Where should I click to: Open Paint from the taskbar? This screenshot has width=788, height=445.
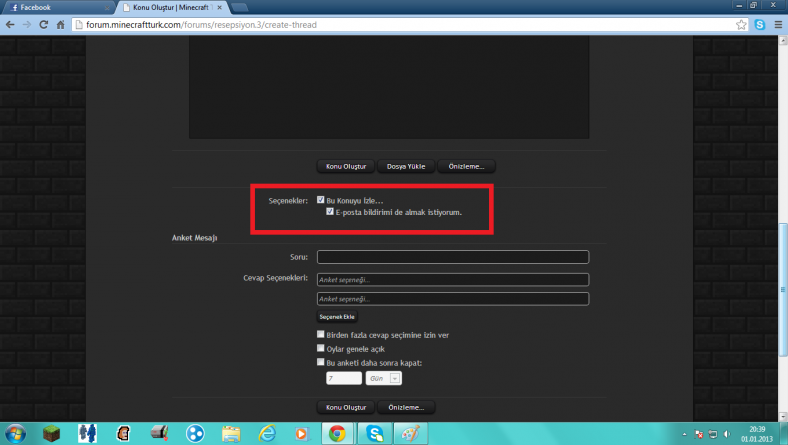click(x=411, y=433)
